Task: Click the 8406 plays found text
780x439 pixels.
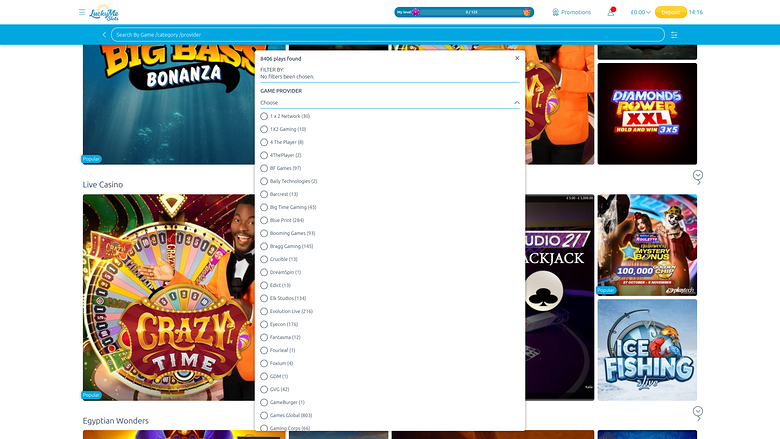Action: click(281, 59)
